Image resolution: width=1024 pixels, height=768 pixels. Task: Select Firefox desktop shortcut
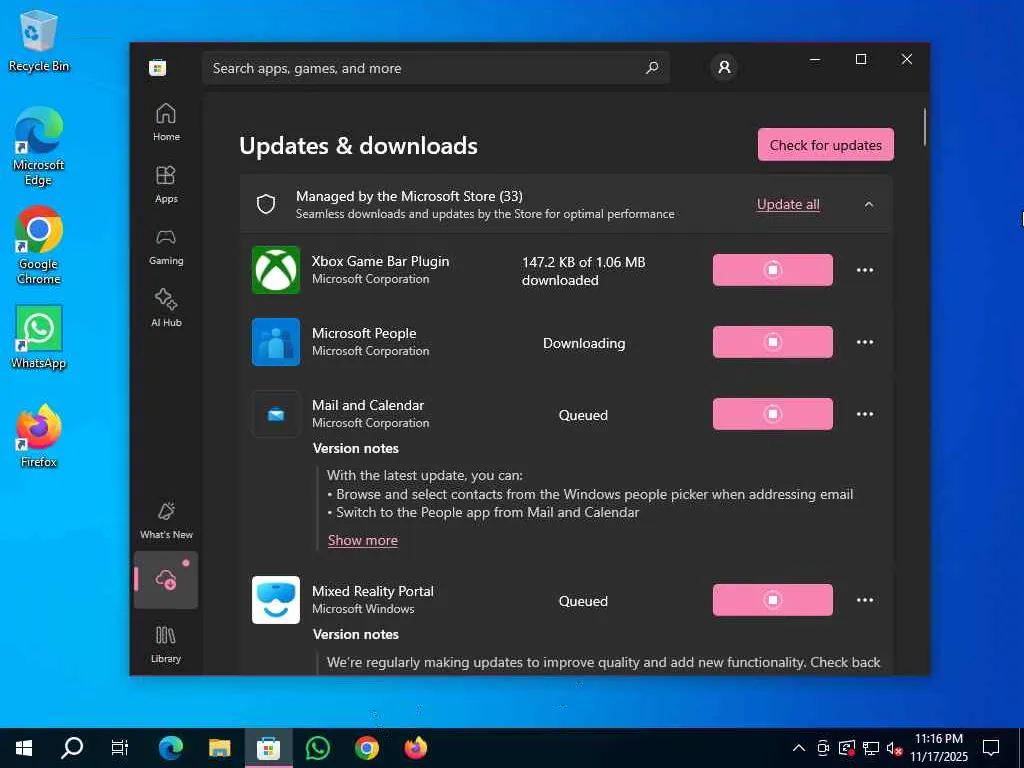[39, 436]
